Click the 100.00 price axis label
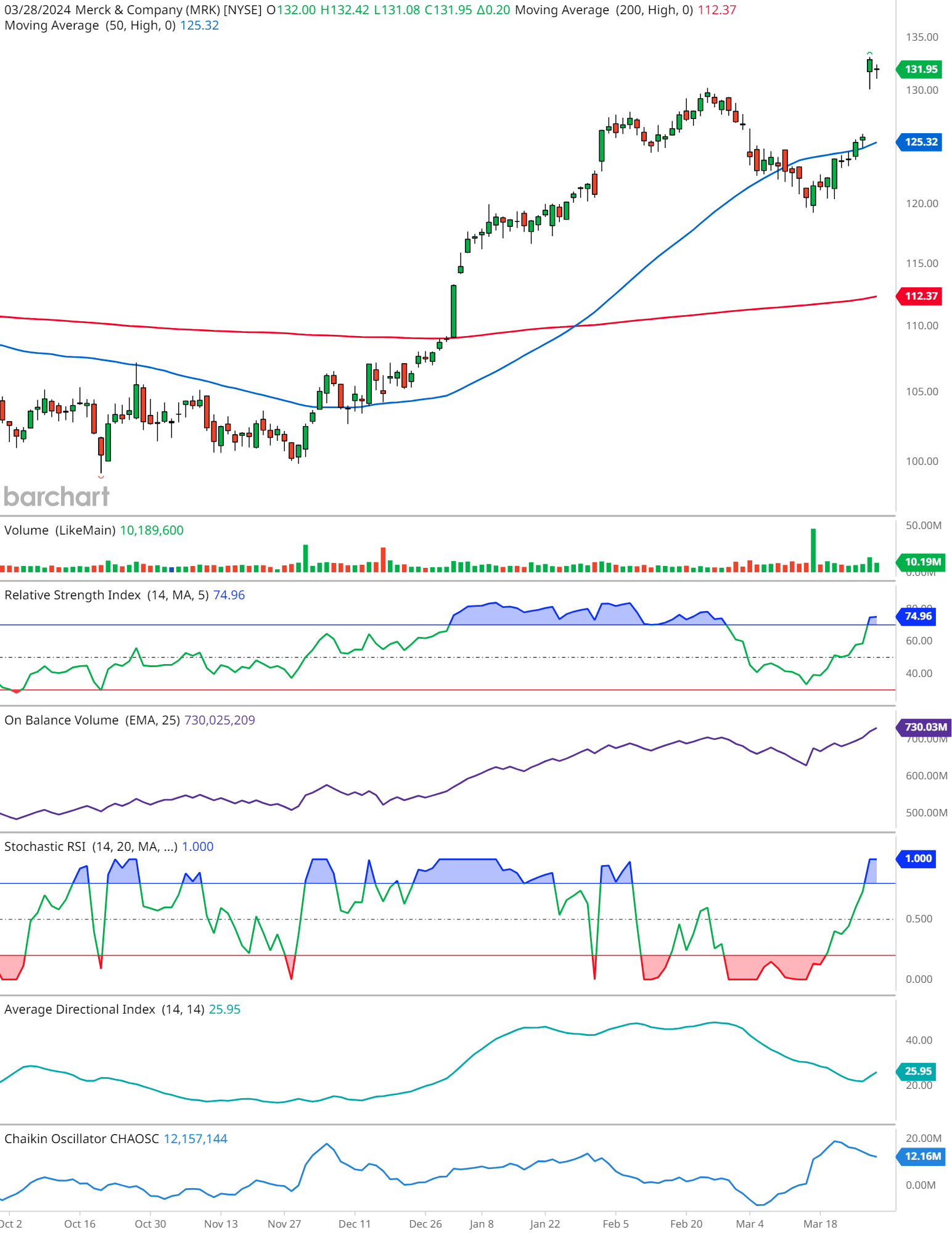This screenshot has height=1235, width=952. tap(922, 461)
